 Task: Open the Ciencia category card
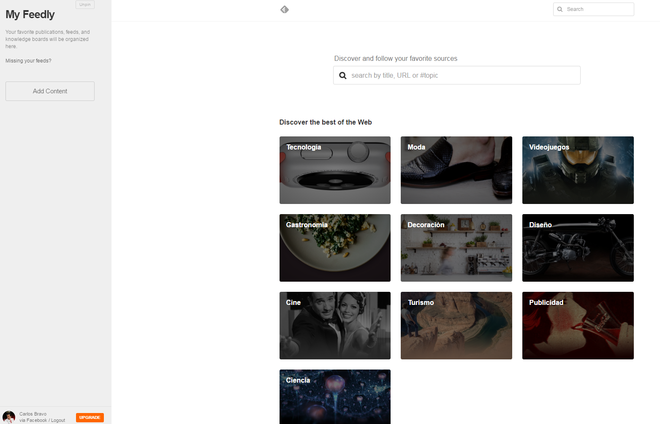click(335, 397)
